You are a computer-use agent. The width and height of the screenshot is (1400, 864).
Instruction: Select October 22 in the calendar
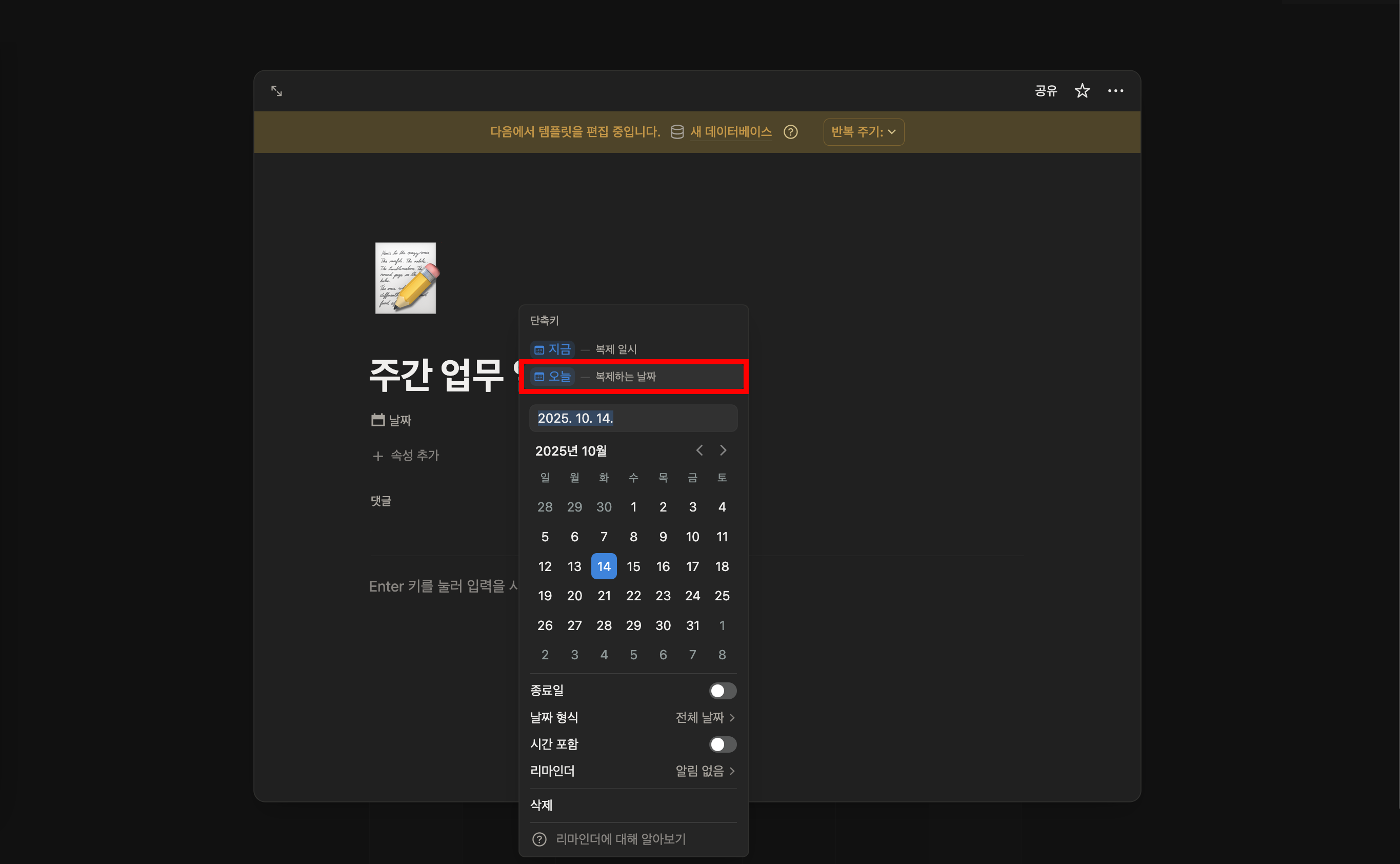(x=633, y=596)
